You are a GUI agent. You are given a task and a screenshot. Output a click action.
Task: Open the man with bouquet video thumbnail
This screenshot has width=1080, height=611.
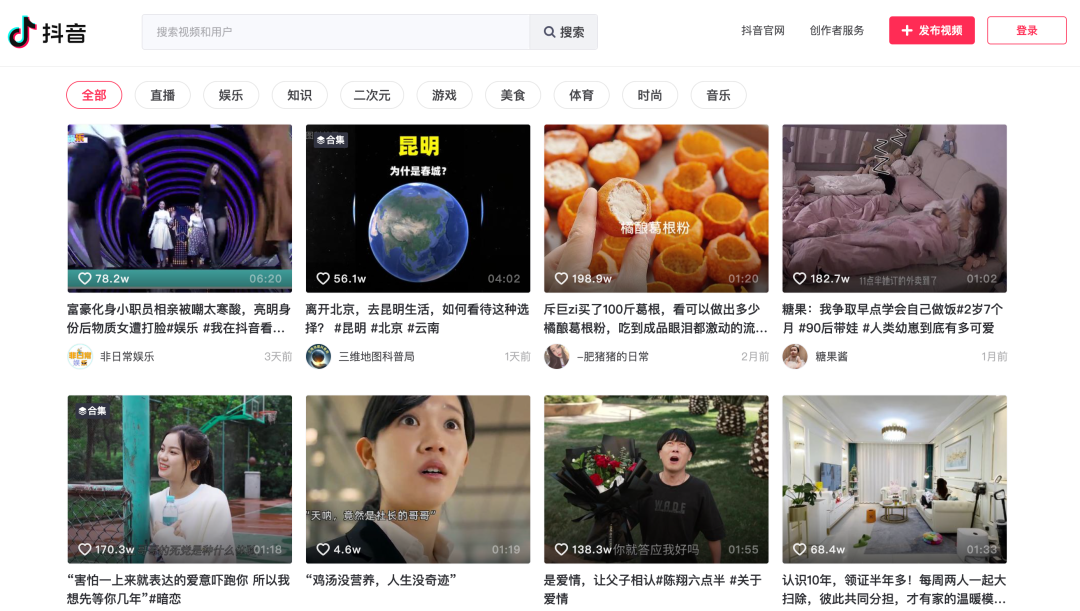[656, 479]
